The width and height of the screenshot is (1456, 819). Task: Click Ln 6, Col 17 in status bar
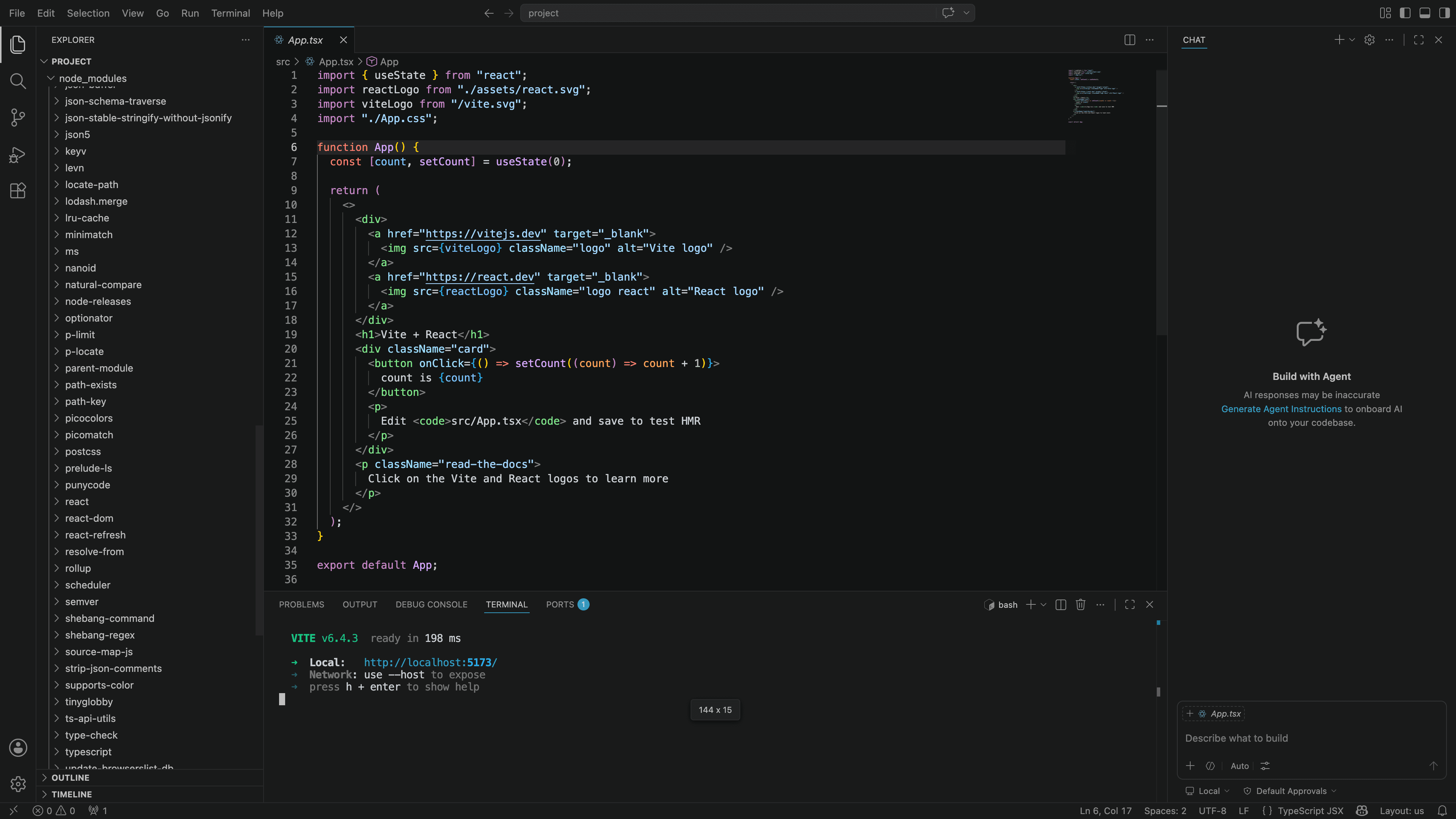[1106, 811]
